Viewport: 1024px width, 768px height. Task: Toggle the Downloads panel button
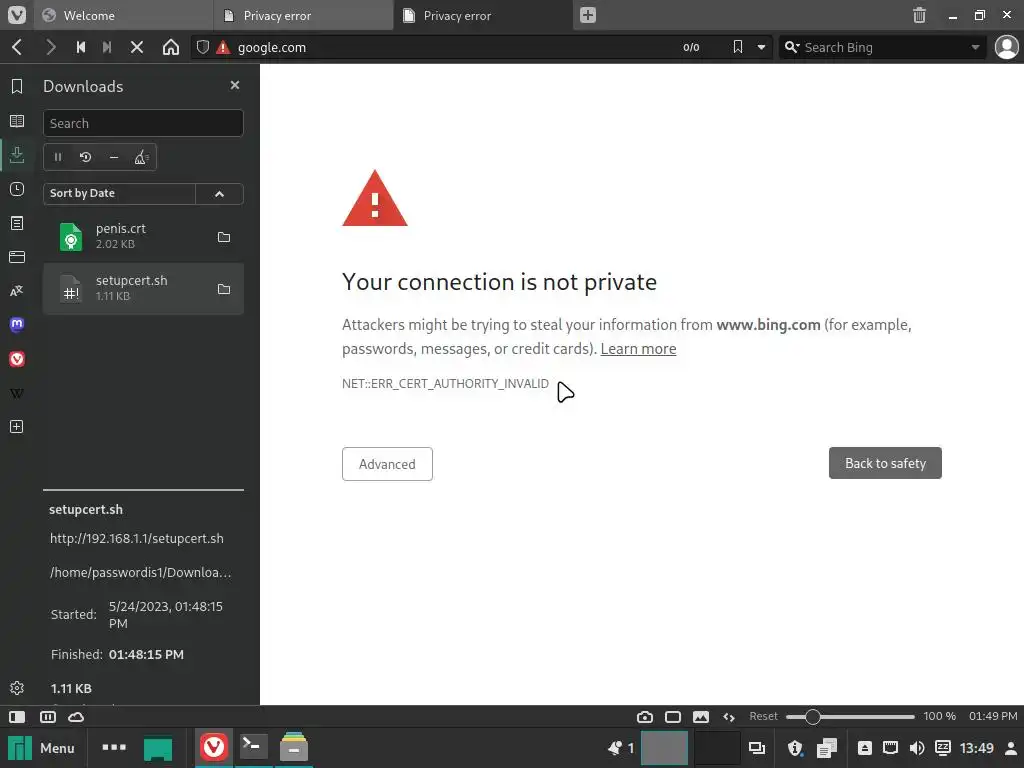point(17,155)
